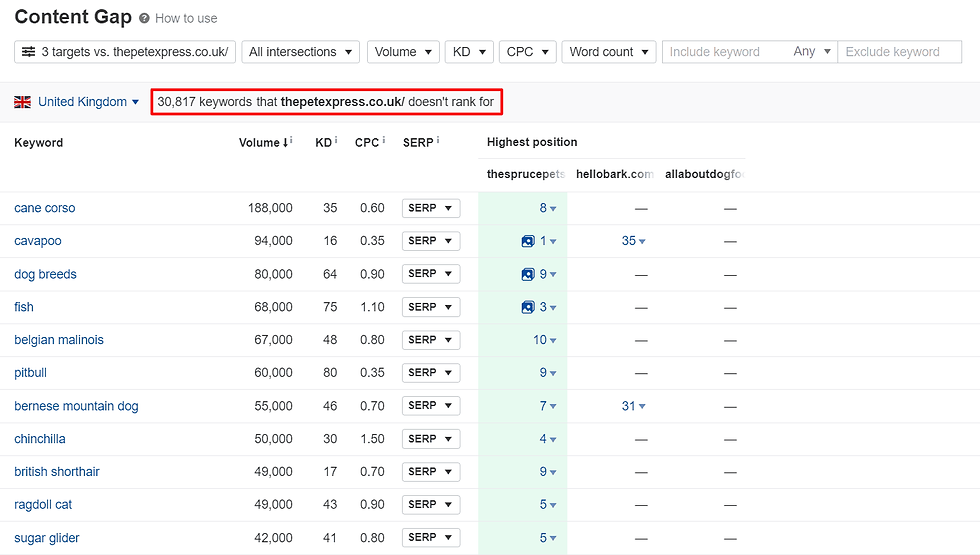This screenshot has height=555, width=980.
Task: Open the SERP dropdown for fish
Action: pyautogui.click(x=431, y=308)
